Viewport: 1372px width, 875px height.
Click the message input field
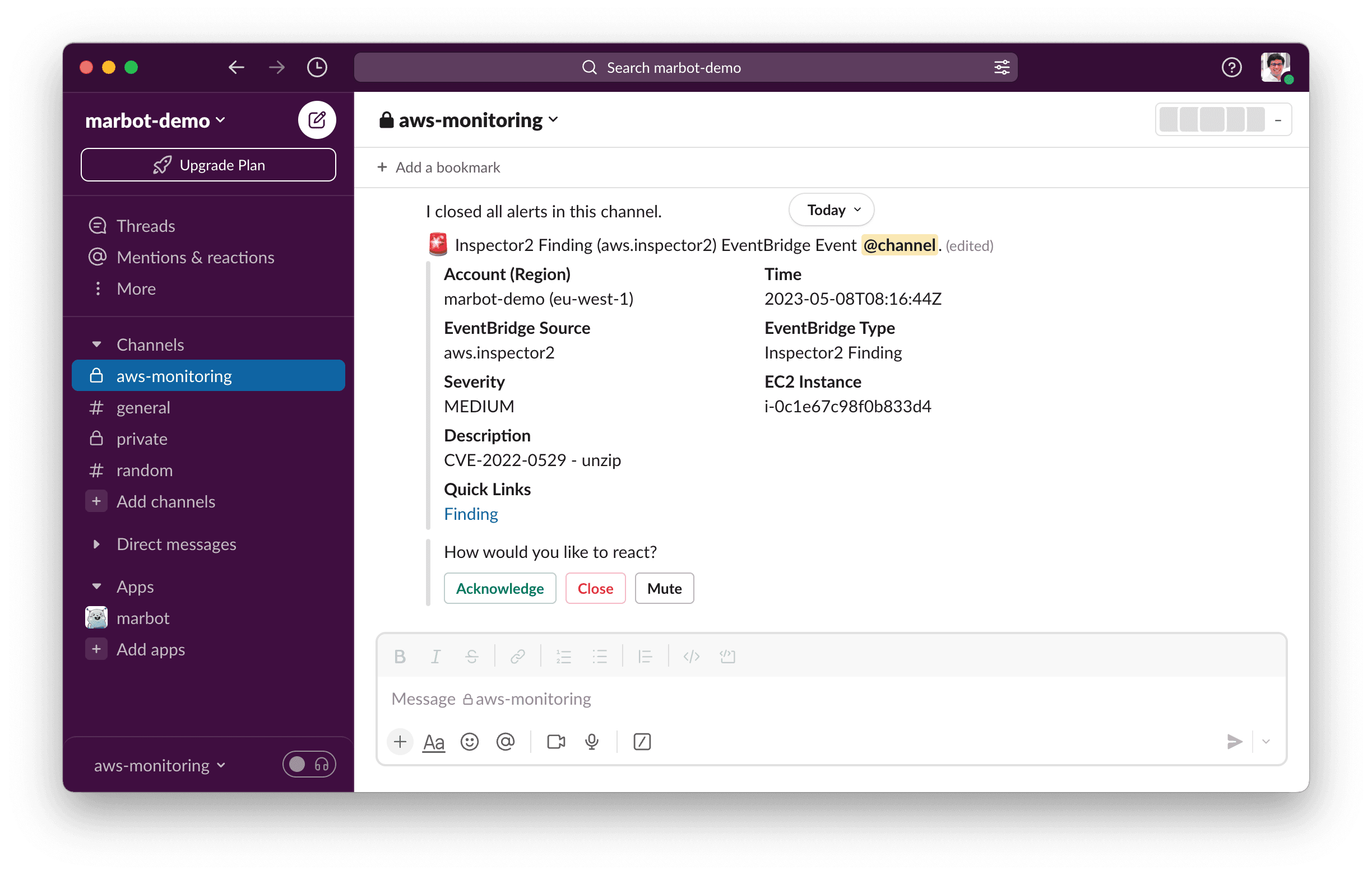tap(831, 699)
